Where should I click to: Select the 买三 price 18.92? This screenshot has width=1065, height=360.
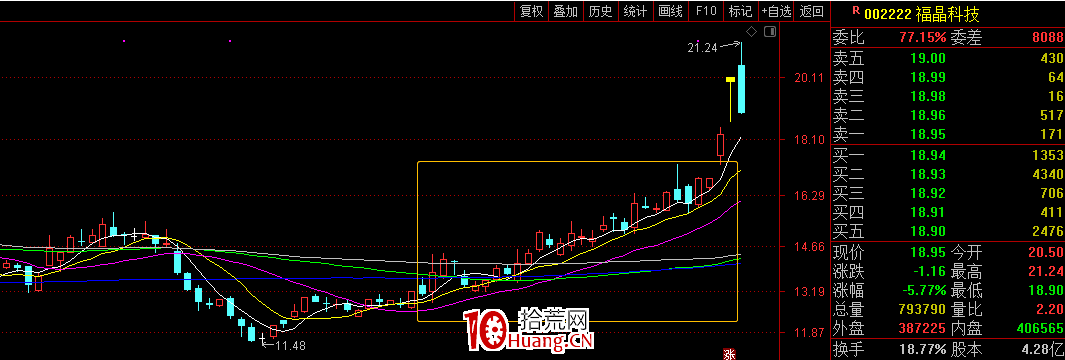[x=927, y=194]
